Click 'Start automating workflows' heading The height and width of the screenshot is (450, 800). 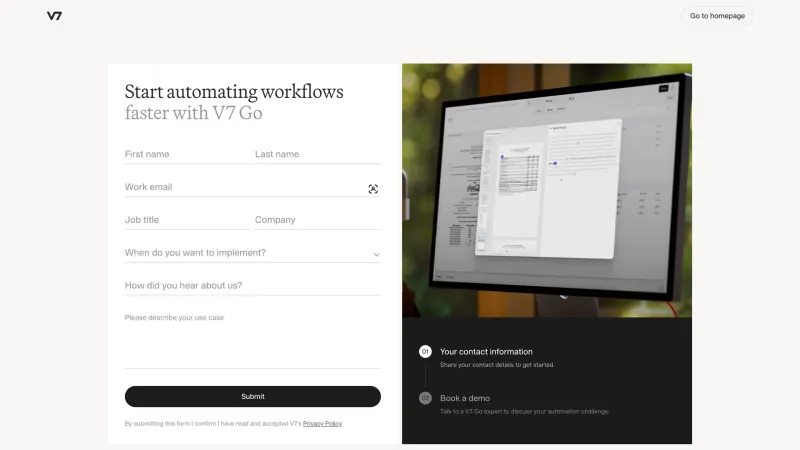234,92
